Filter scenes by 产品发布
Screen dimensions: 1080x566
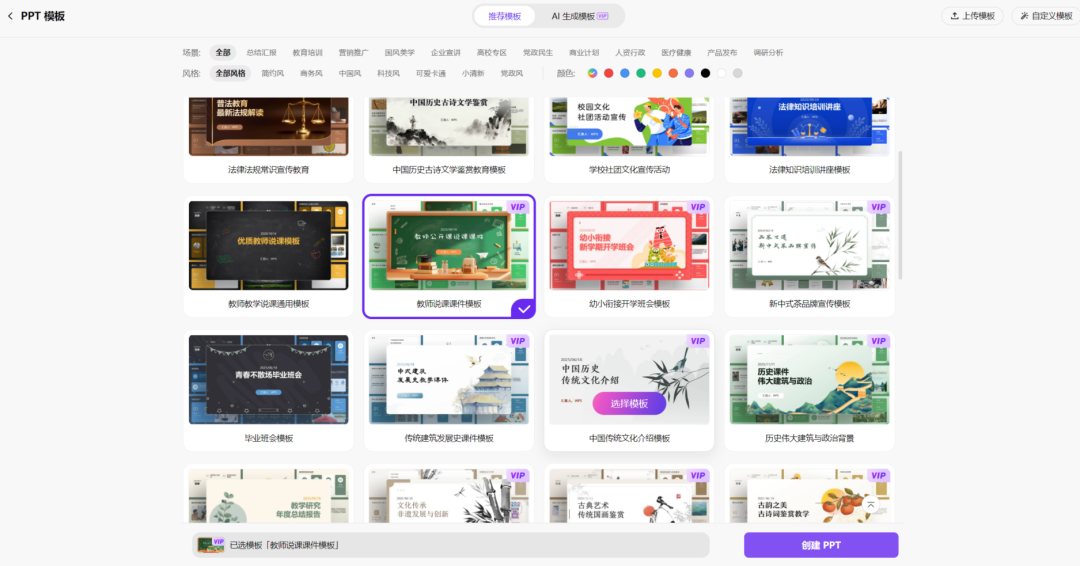click(722, 52)
